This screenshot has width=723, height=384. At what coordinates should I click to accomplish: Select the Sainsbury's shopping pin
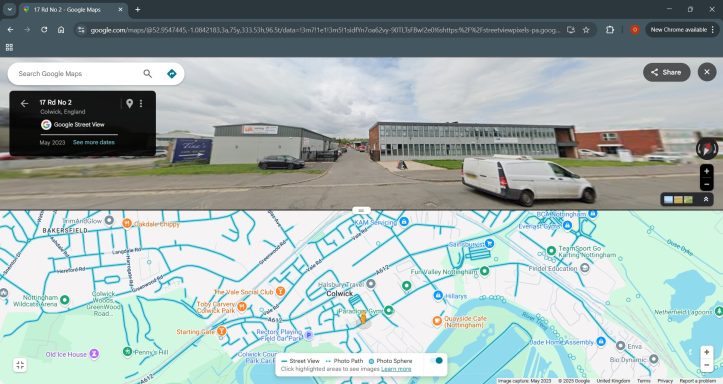490,243
